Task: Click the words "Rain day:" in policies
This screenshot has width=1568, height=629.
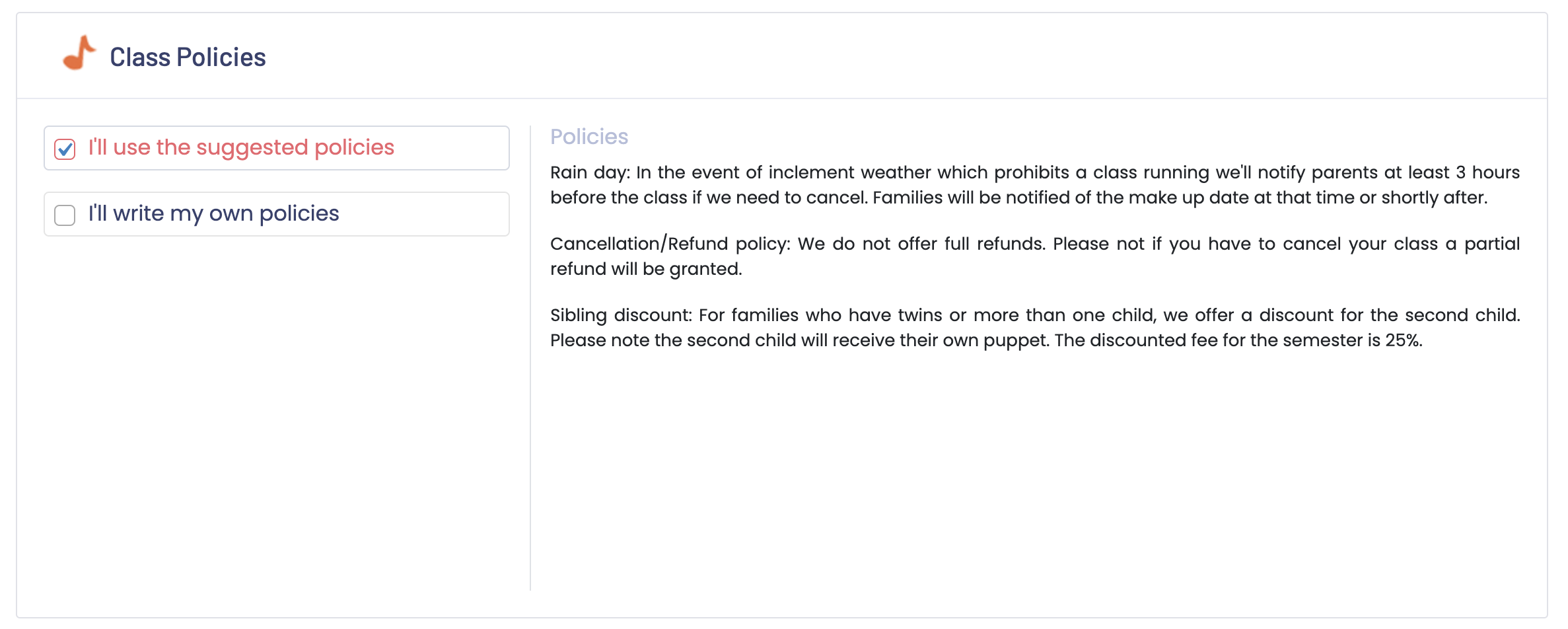Action: point(590,173)
